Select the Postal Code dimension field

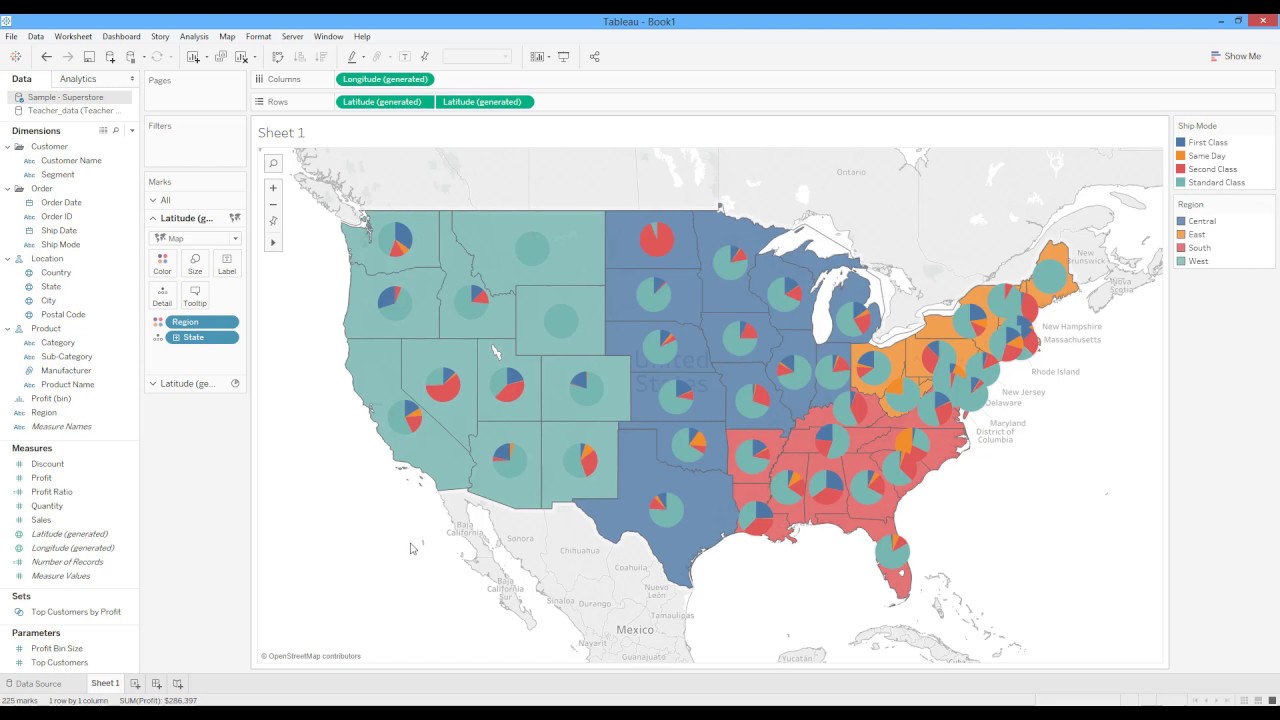[63, 315]
